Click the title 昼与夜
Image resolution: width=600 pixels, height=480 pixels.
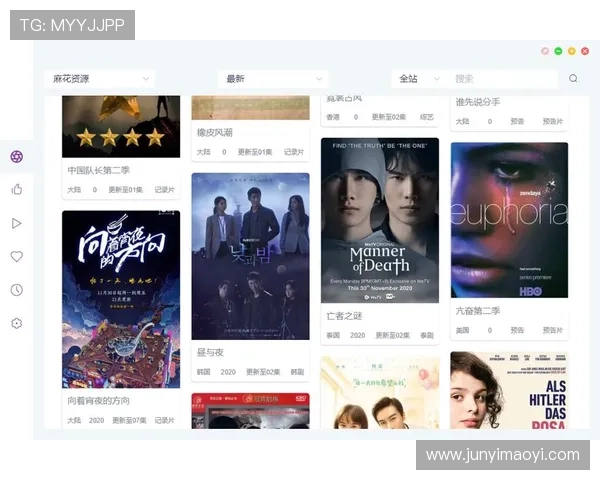210,353
